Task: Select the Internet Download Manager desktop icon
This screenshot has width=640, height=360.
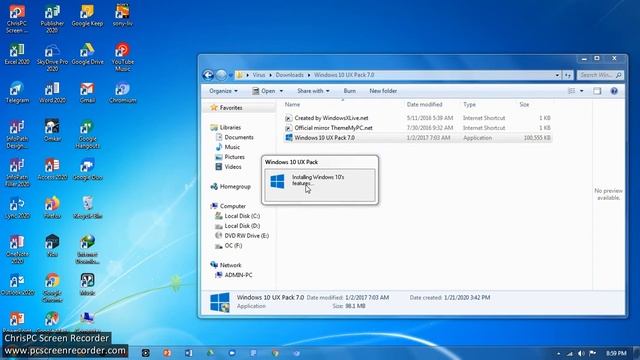Action: [87, 250]
